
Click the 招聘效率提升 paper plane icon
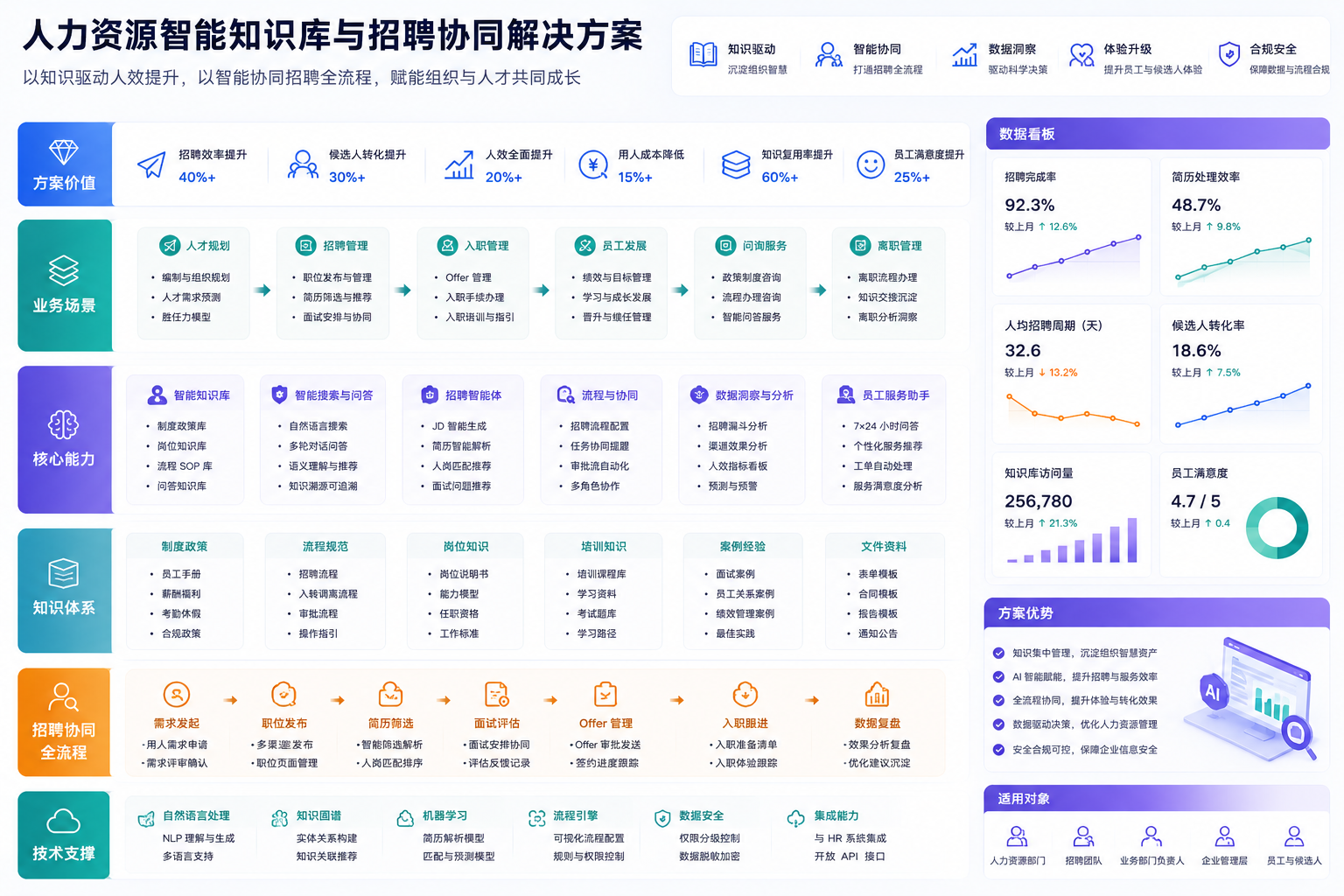[151, 164]
